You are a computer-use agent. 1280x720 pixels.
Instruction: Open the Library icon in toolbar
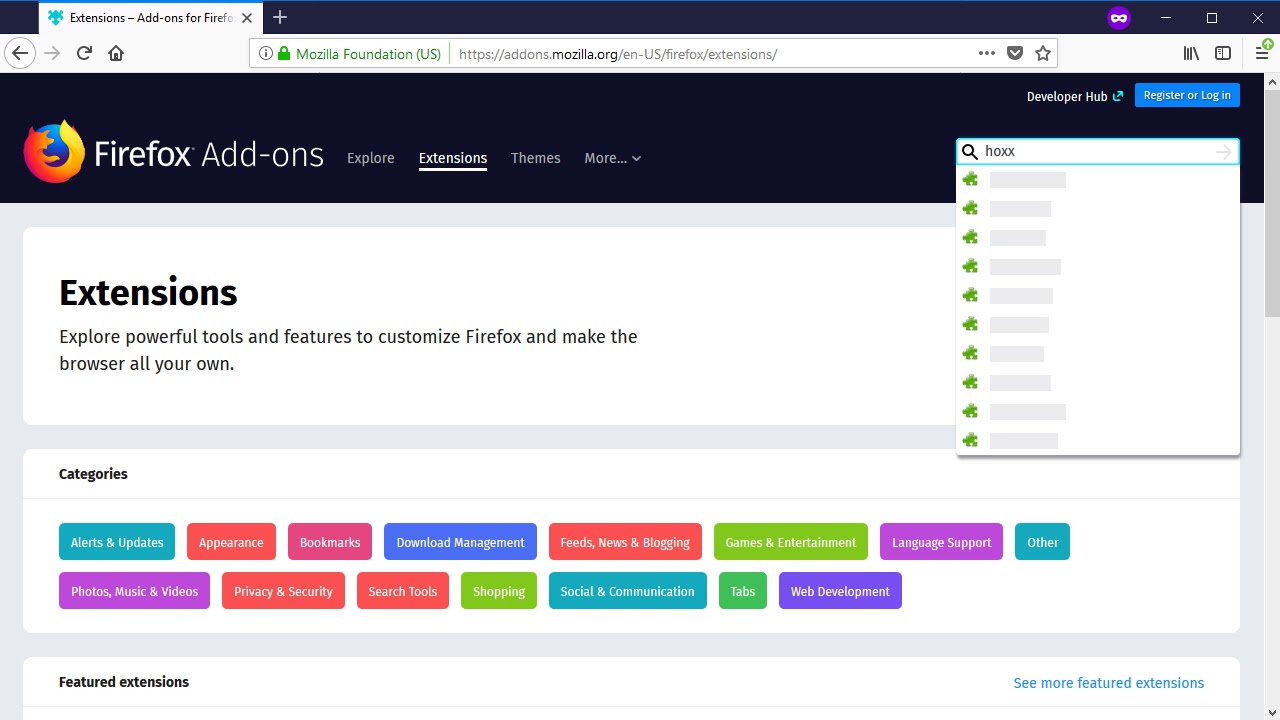click(1191, 54)
